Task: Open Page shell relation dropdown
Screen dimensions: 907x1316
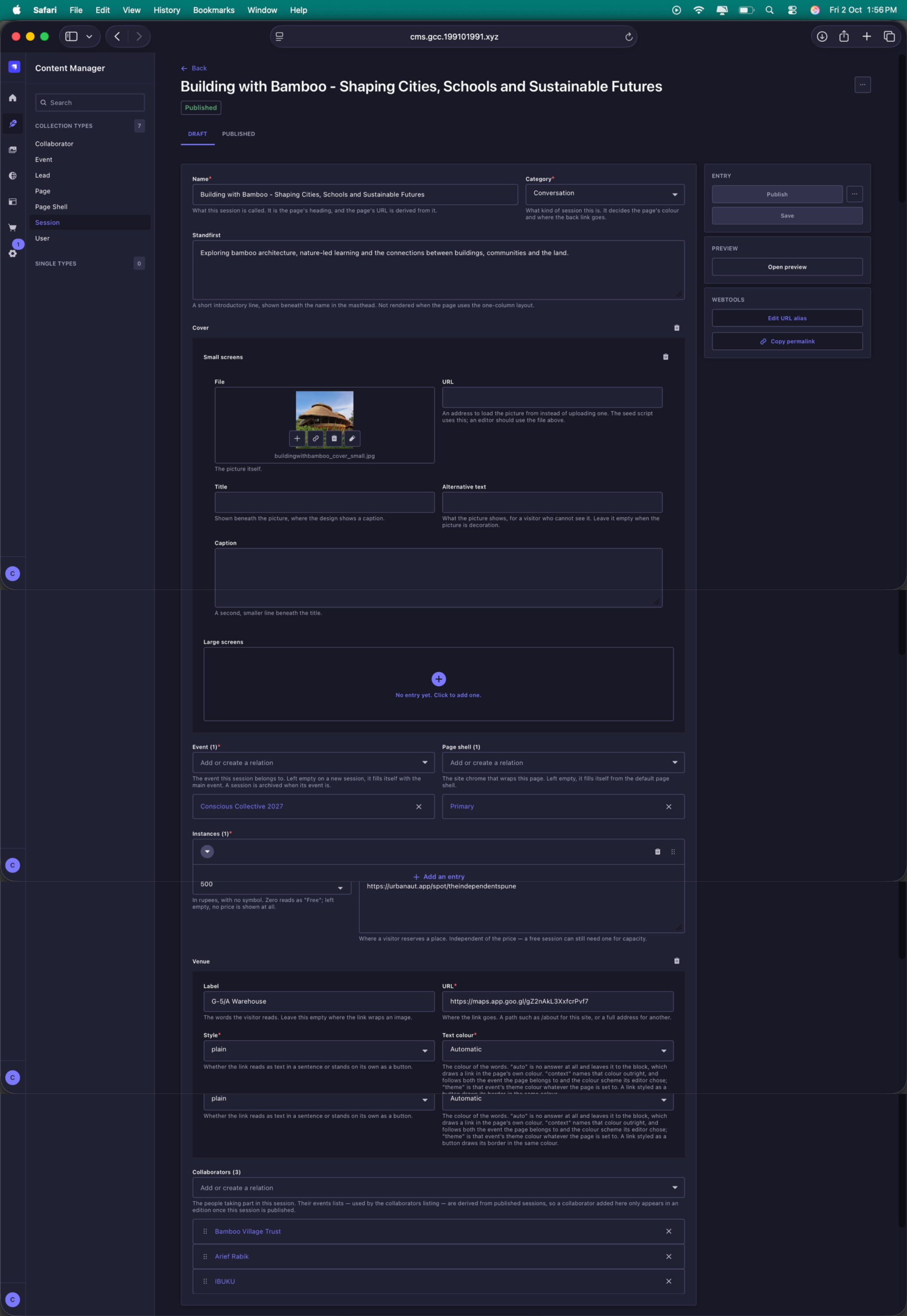Action: pyautogui.click(x=563, y=763)
